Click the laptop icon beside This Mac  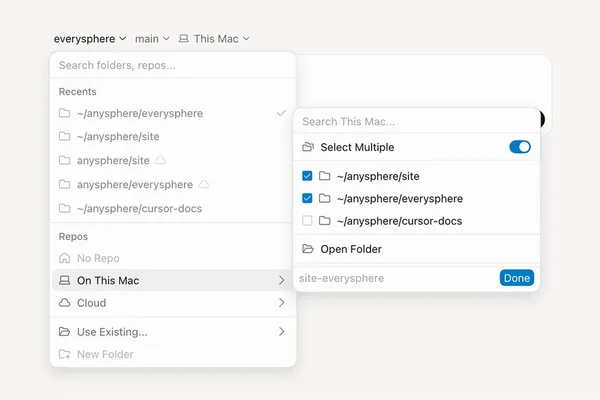click(x=184, y=38)
